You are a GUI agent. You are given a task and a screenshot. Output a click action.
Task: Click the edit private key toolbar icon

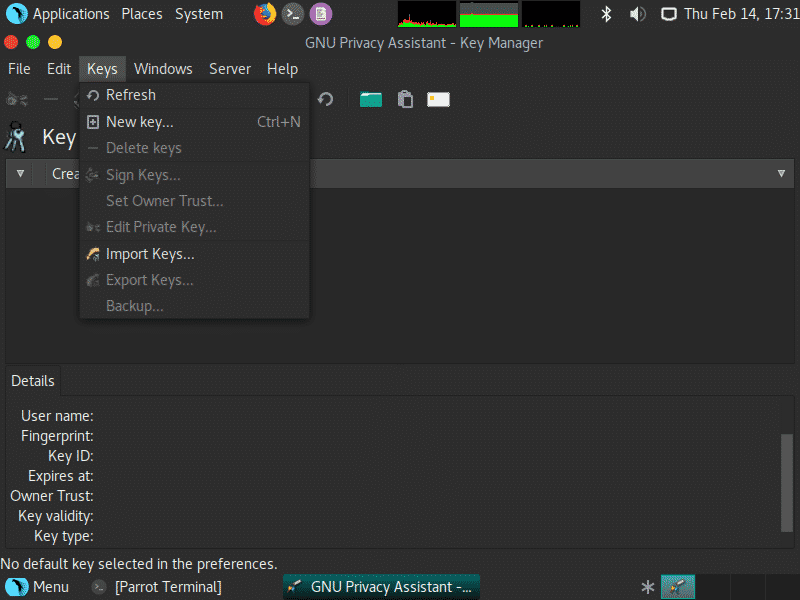(x=17, y=99)
